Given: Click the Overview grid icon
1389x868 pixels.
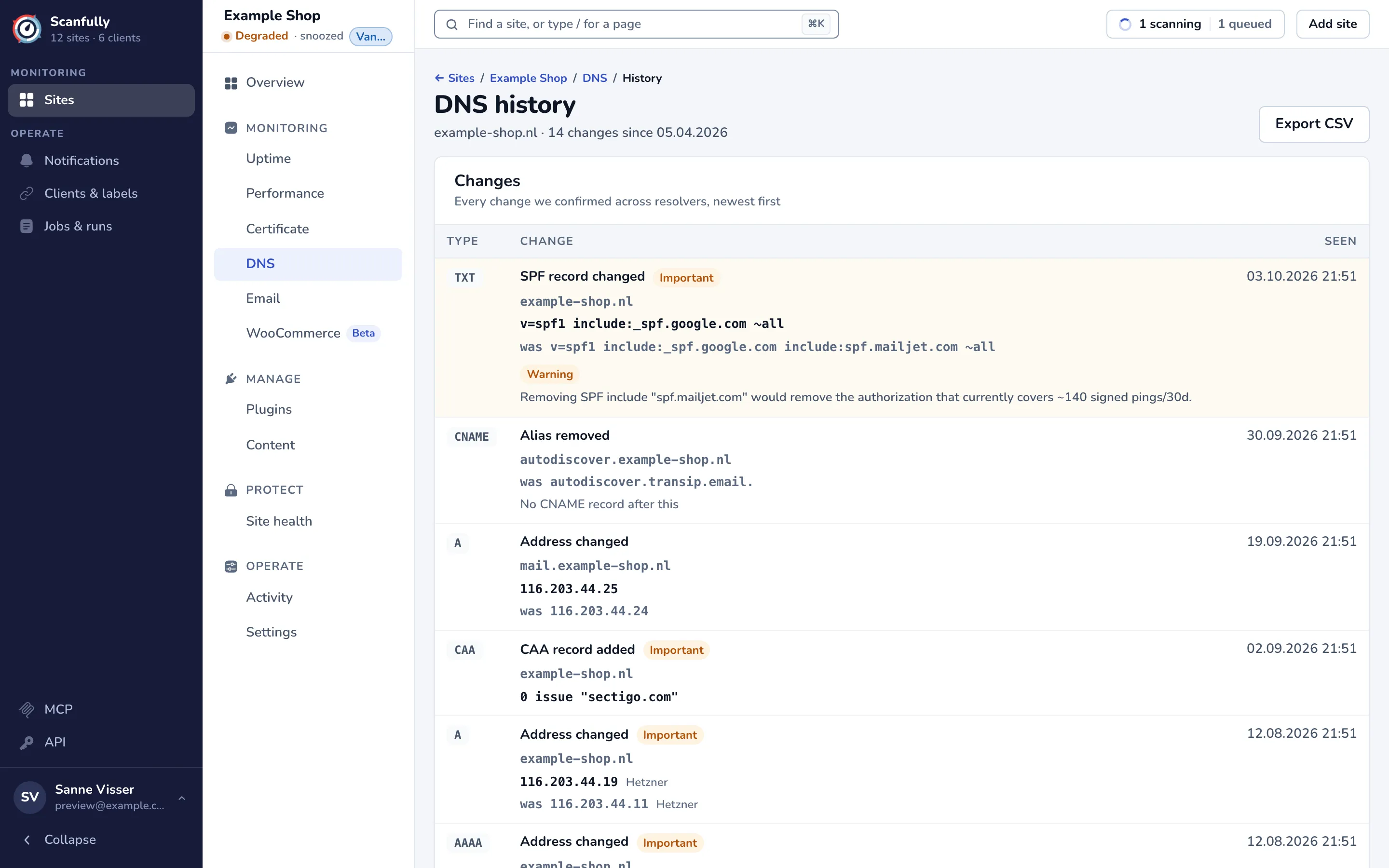Looking at the screenshot, I should point(231,83).
